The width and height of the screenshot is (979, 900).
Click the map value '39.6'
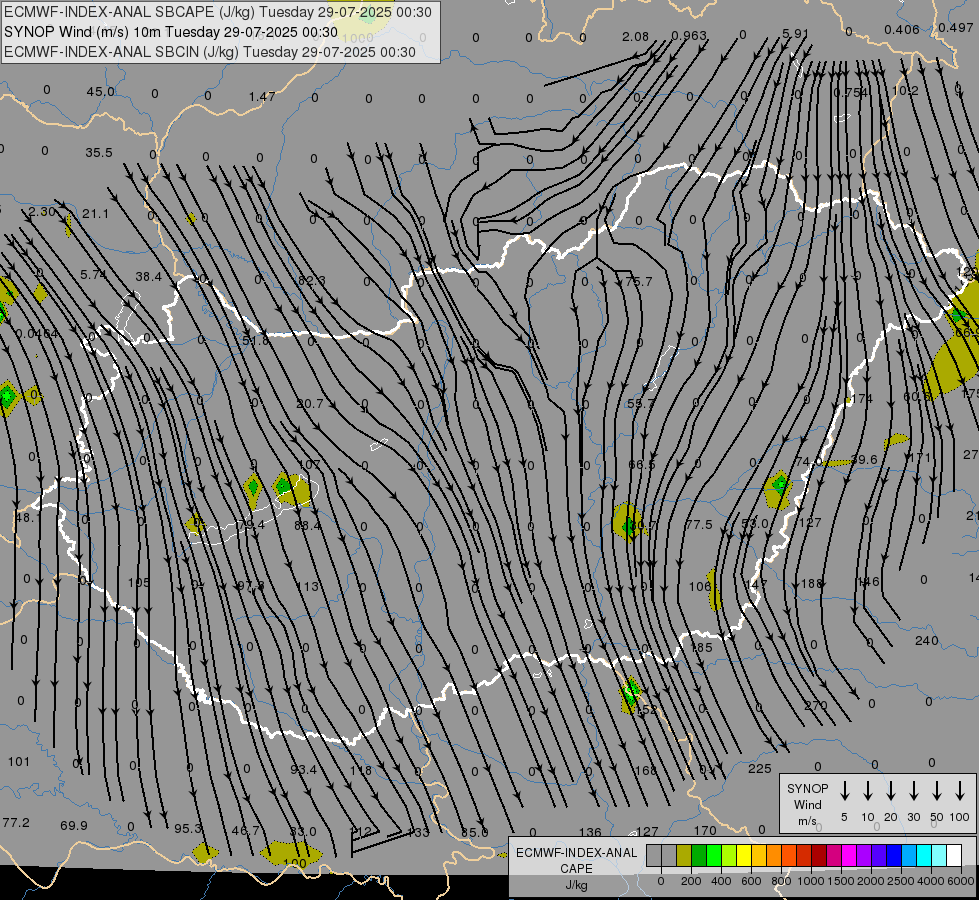pos(864,459)
